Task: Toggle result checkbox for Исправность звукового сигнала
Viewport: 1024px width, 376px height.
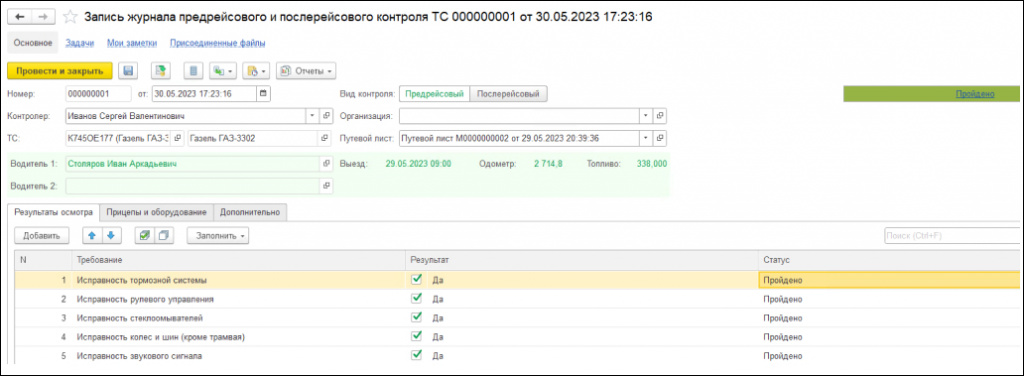Action: [x=416, y=356]
